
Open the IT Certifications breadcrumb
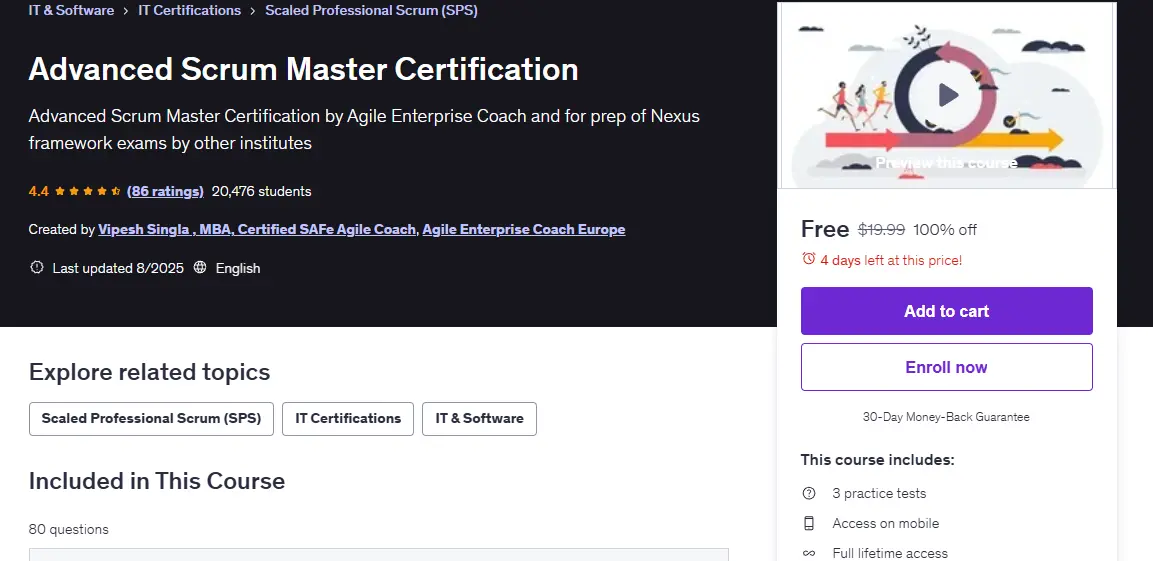point(190,10)
